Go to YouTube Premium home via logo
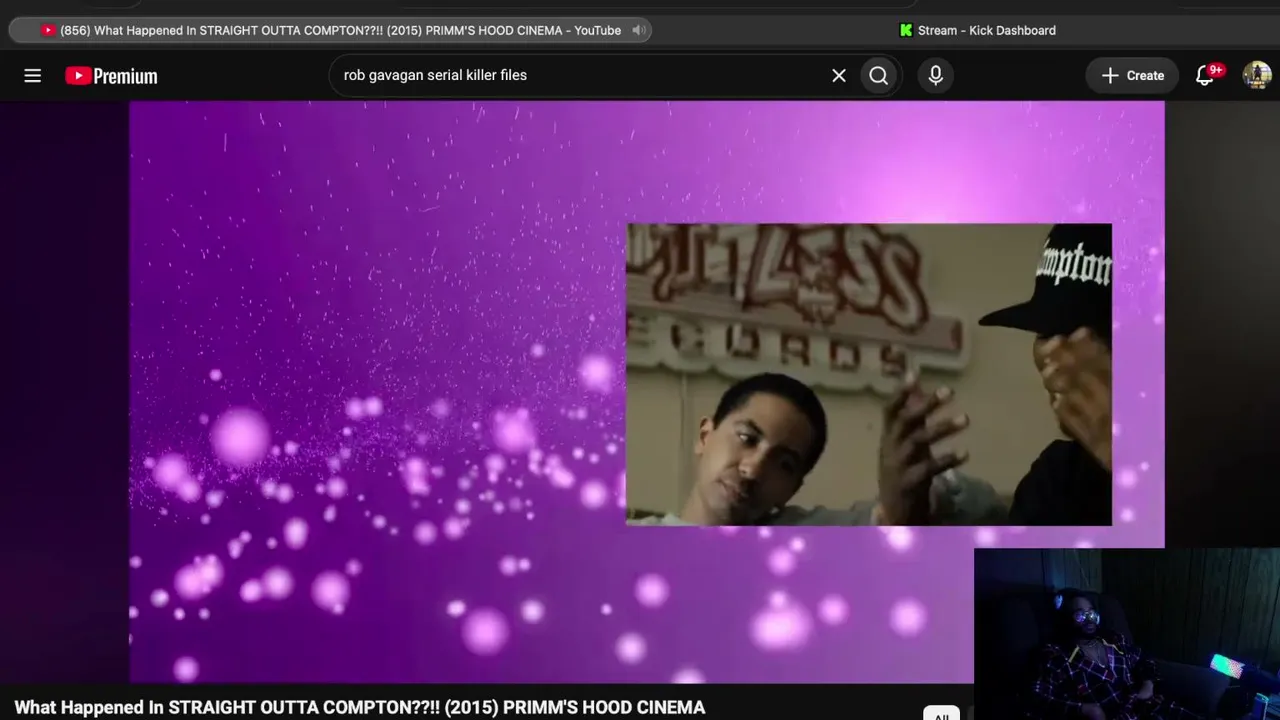This screenshot has height=720, width=1280. (111, 76)
